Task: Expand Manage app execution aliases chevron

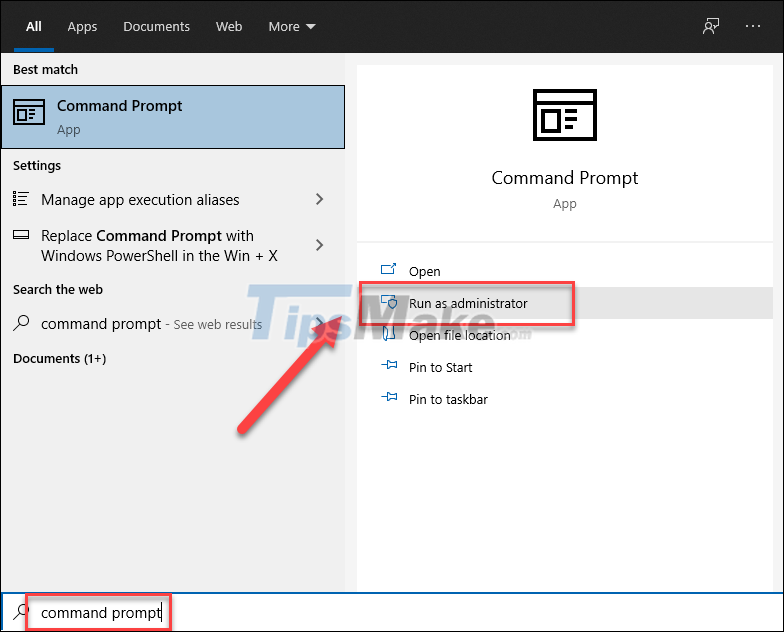Action: 320,199
